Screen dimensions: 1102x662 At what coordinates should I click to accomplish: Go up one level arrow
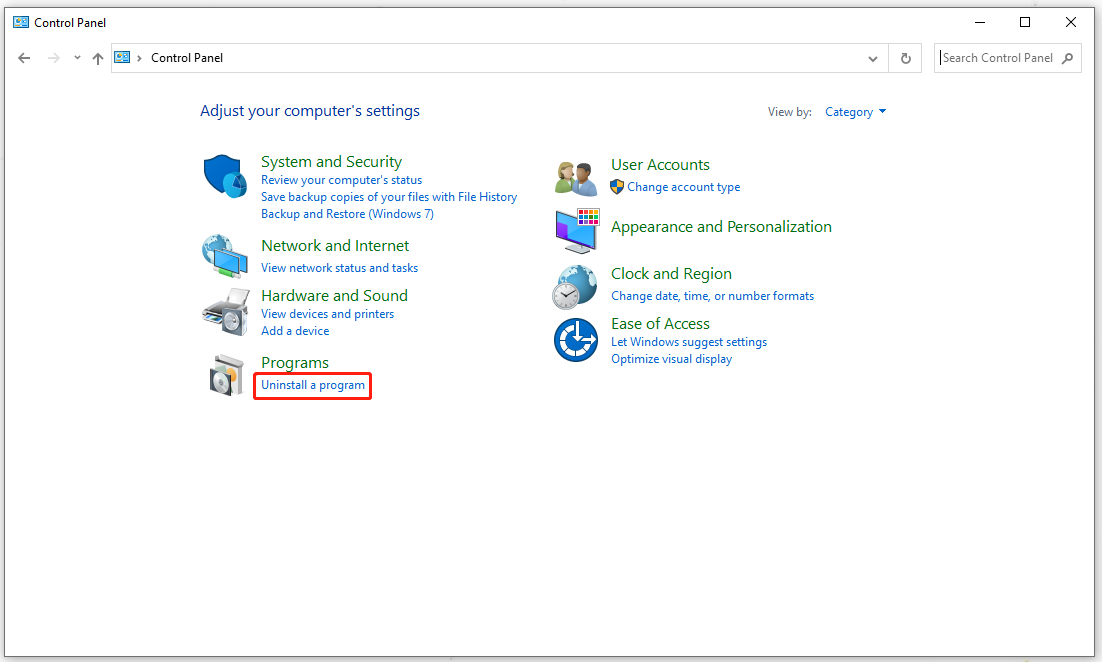[x=98, y=58]
